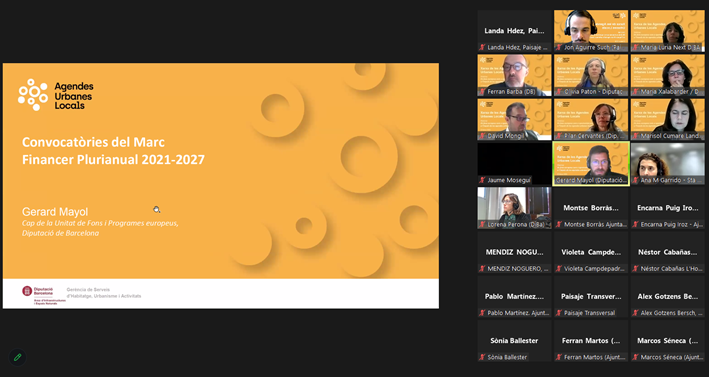Click subtitle 'Cap de la Unitat de Fons i Programes europeus'
709x377 pixels.
(x=100, y=223)
